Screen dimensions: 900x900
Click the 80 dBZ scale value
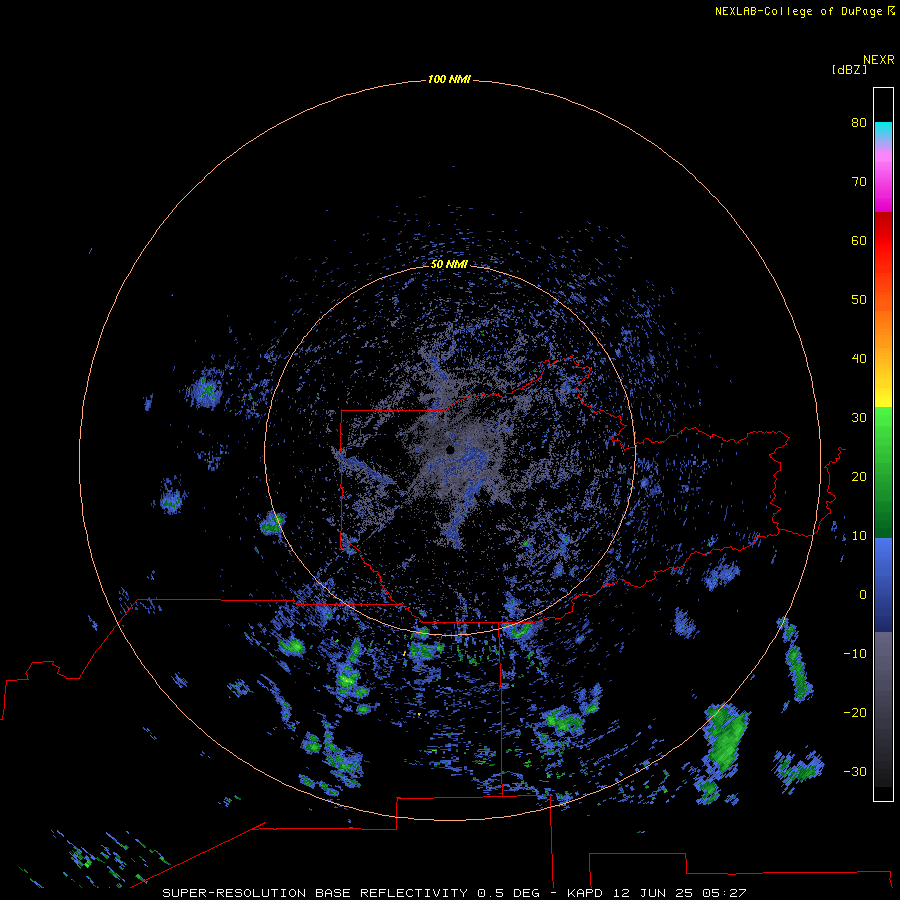[x=859, y=122]
